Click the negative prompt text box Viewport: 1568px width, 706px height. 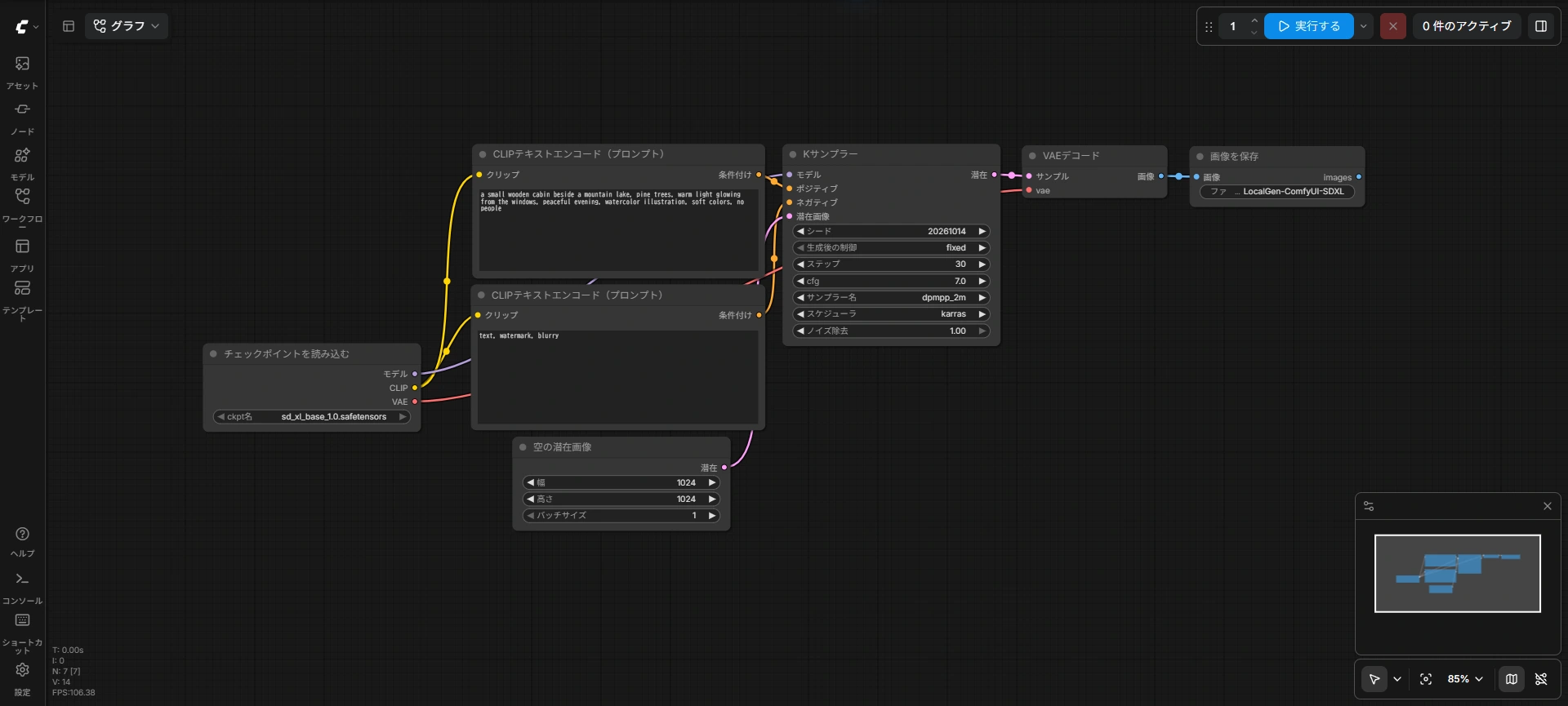click(x=618, y=377)
